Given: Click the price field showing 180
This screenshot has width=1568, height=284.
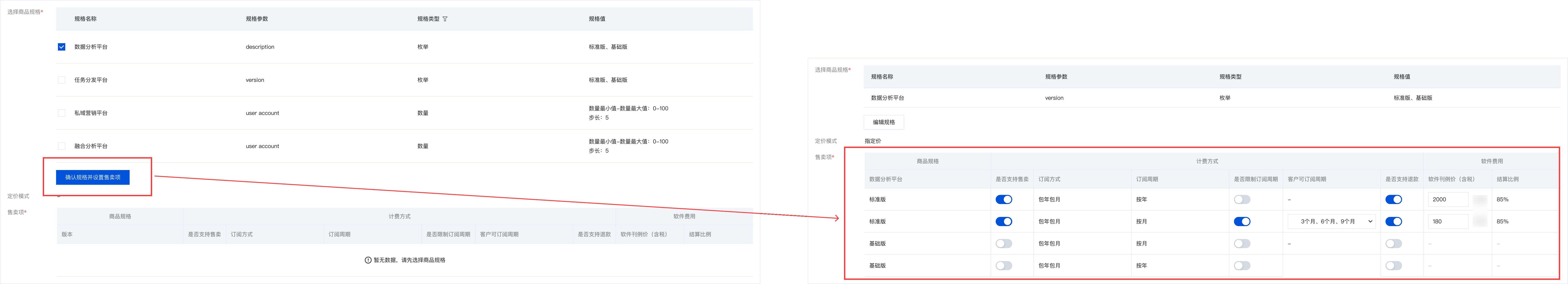Looking at the screenshot, I should pyautogui.click(x=1448, y=221).
